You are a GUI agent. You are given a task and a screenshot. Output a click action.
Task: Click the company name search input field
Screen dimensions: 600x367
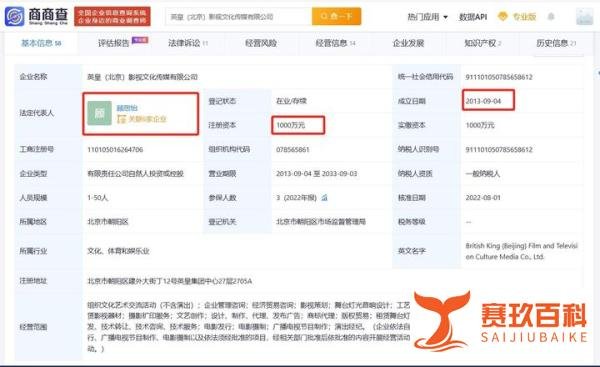pyautogui.click(x=238, y=16)
